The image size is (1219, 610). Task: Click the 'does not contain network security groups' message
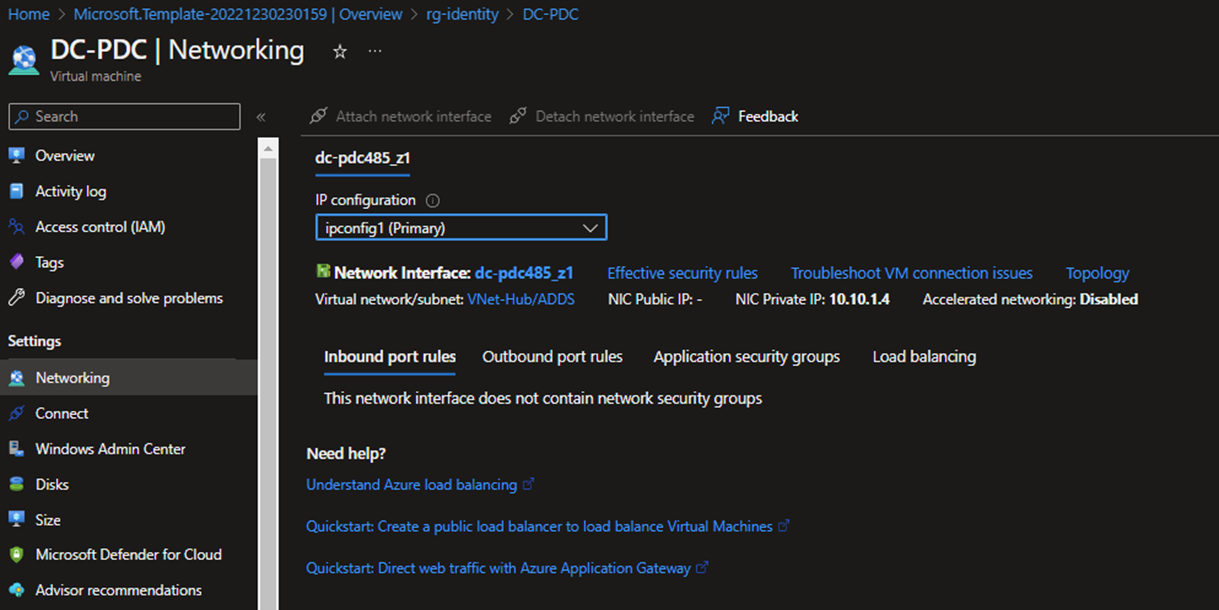[543, 398]
